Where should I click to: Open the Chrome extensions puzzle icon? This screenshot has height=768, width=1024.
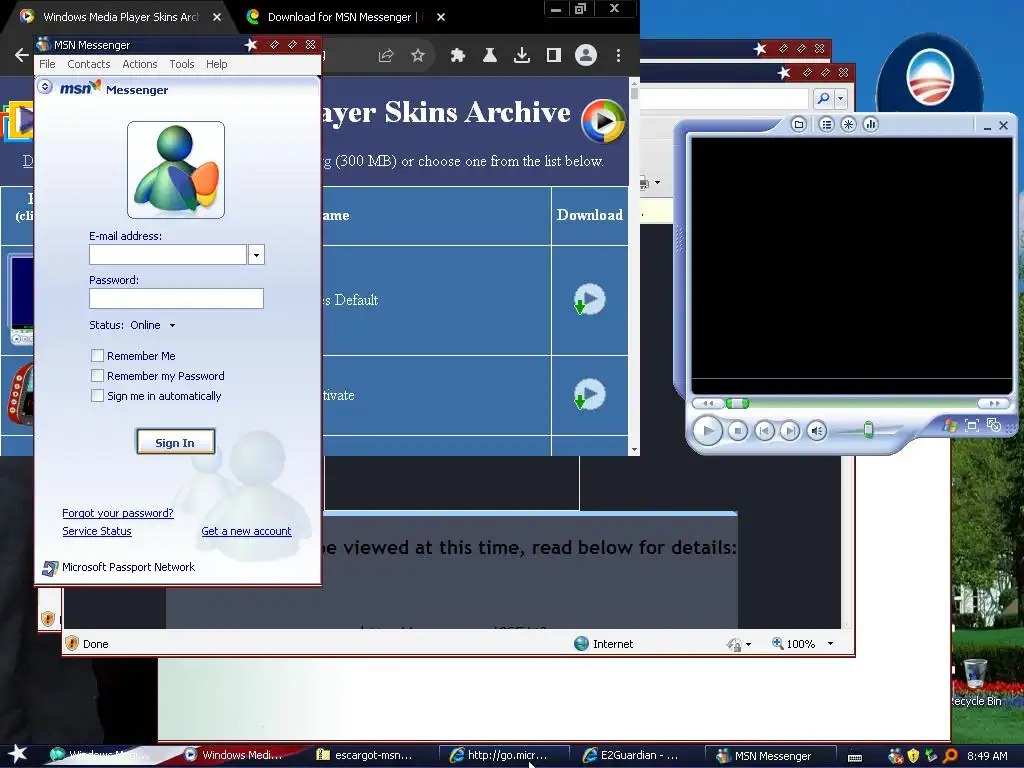click(458, 56)
